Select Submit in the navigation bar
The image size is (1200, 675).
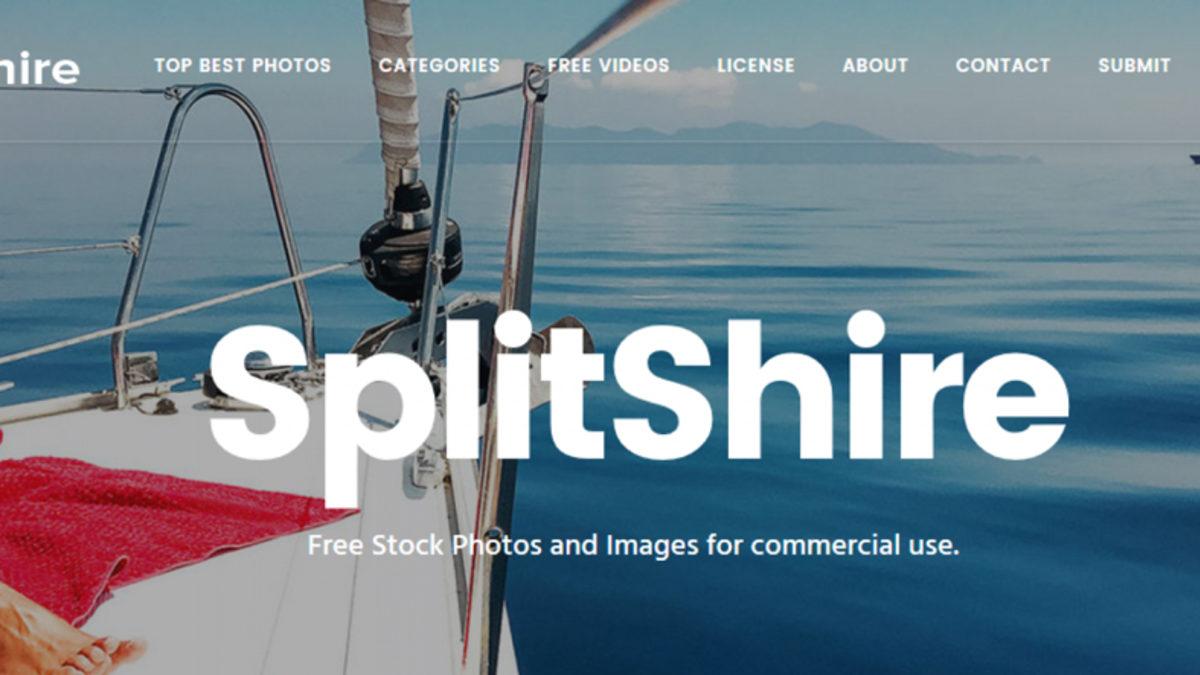click(x=1134, y=66)
